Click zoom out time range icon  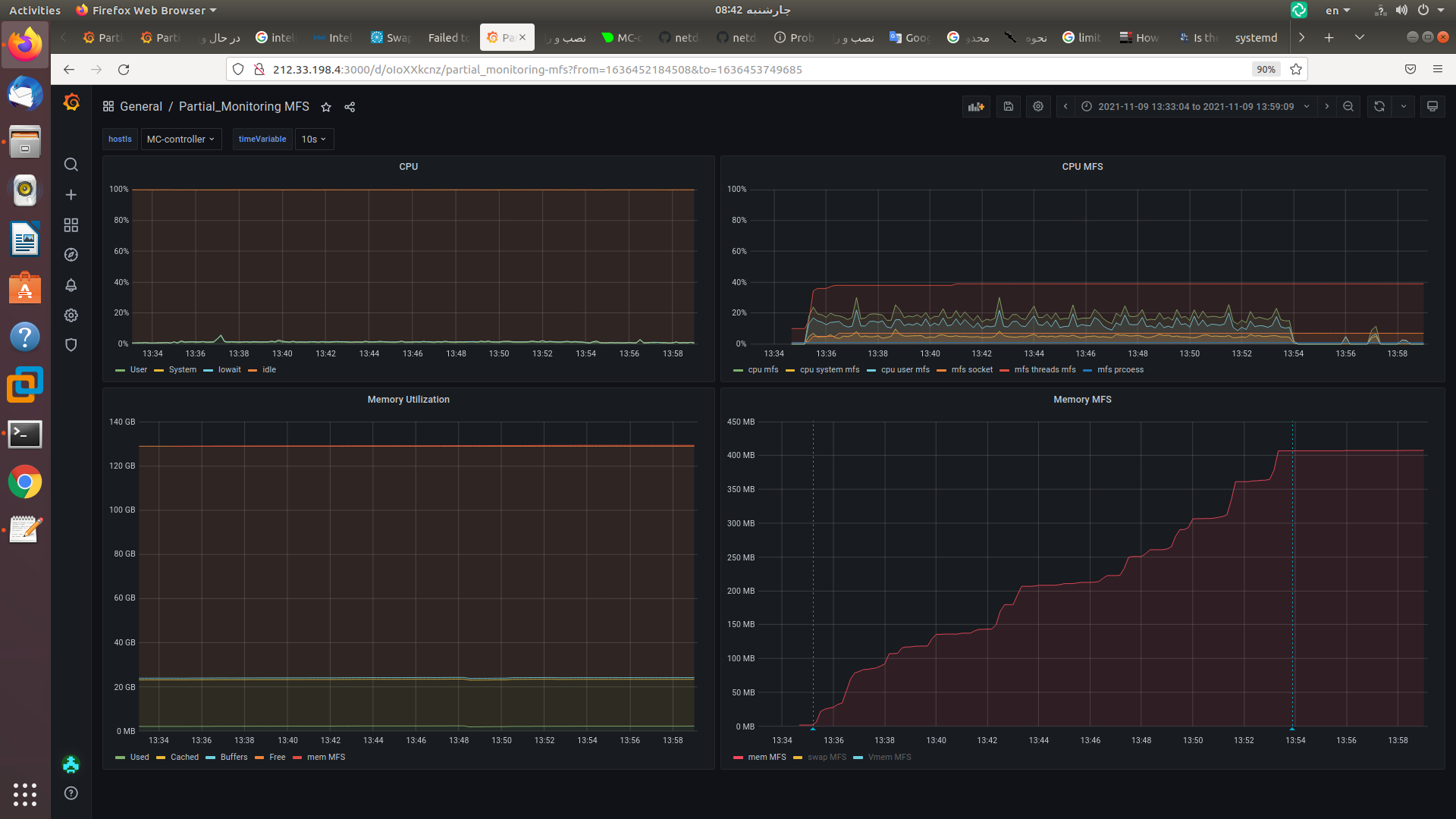(1348, 107)
